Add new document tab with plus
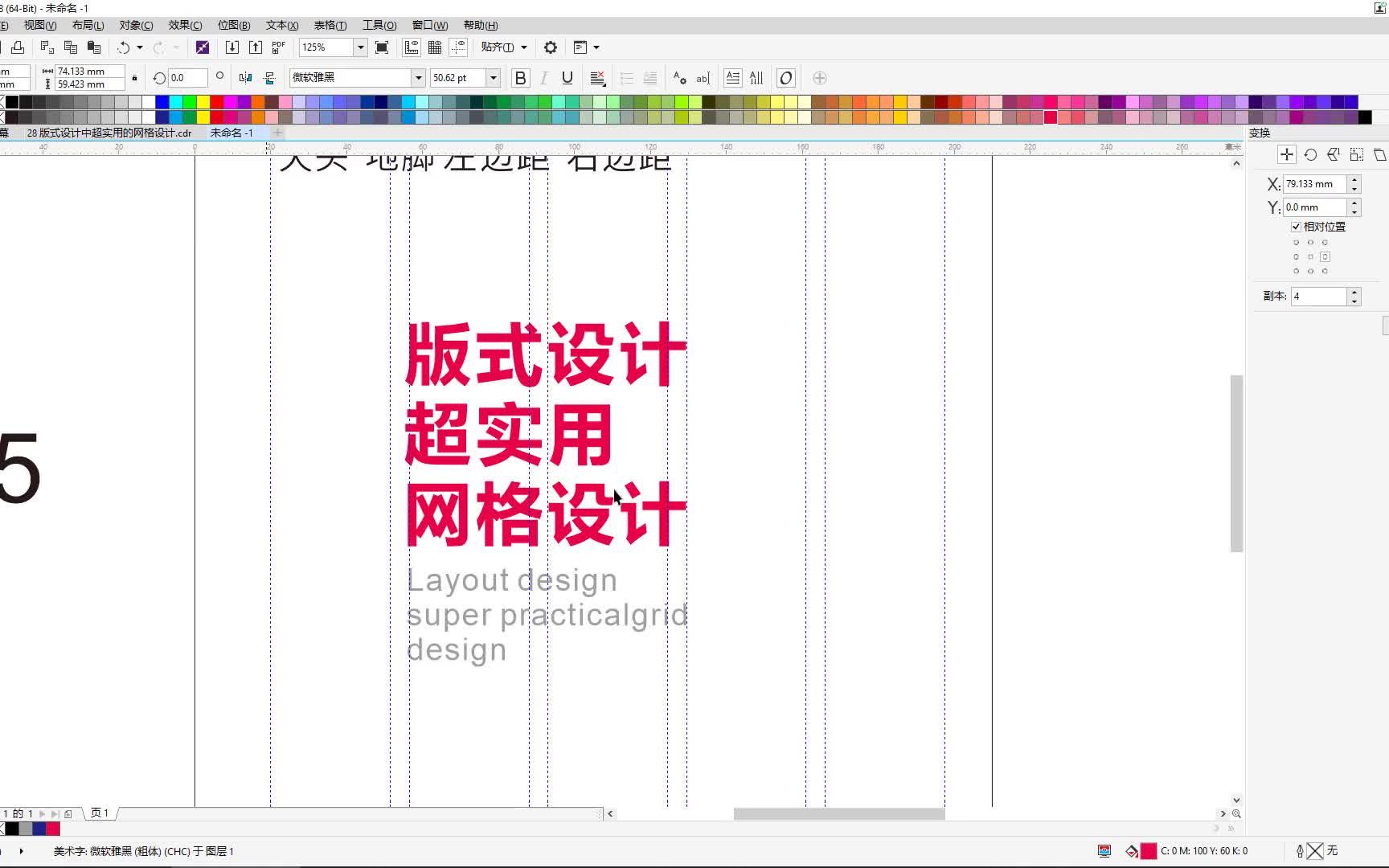 [x=277, y=133]
